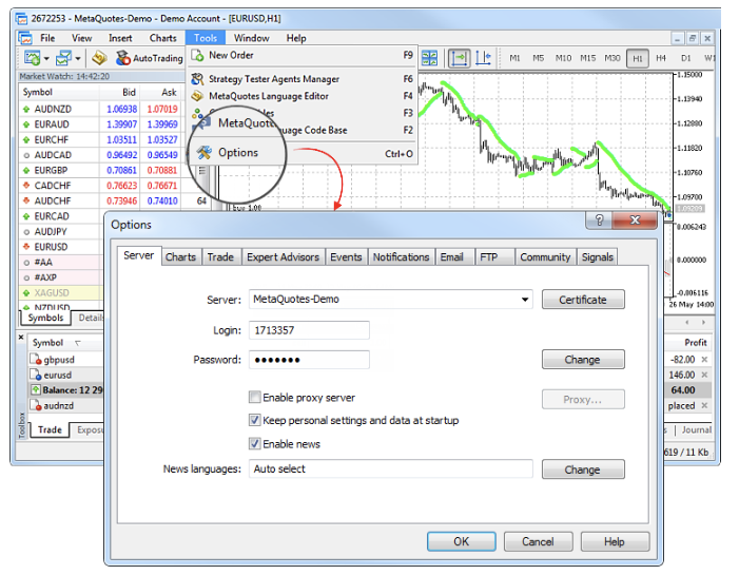740x576 pixels.
Task: Close the gbpusd position with the x
Action: click(704, 360)
